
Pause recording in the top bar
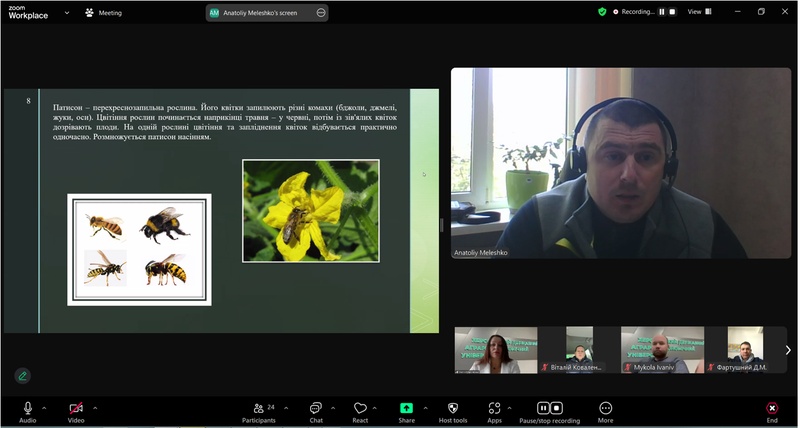(x=661, y=12)
